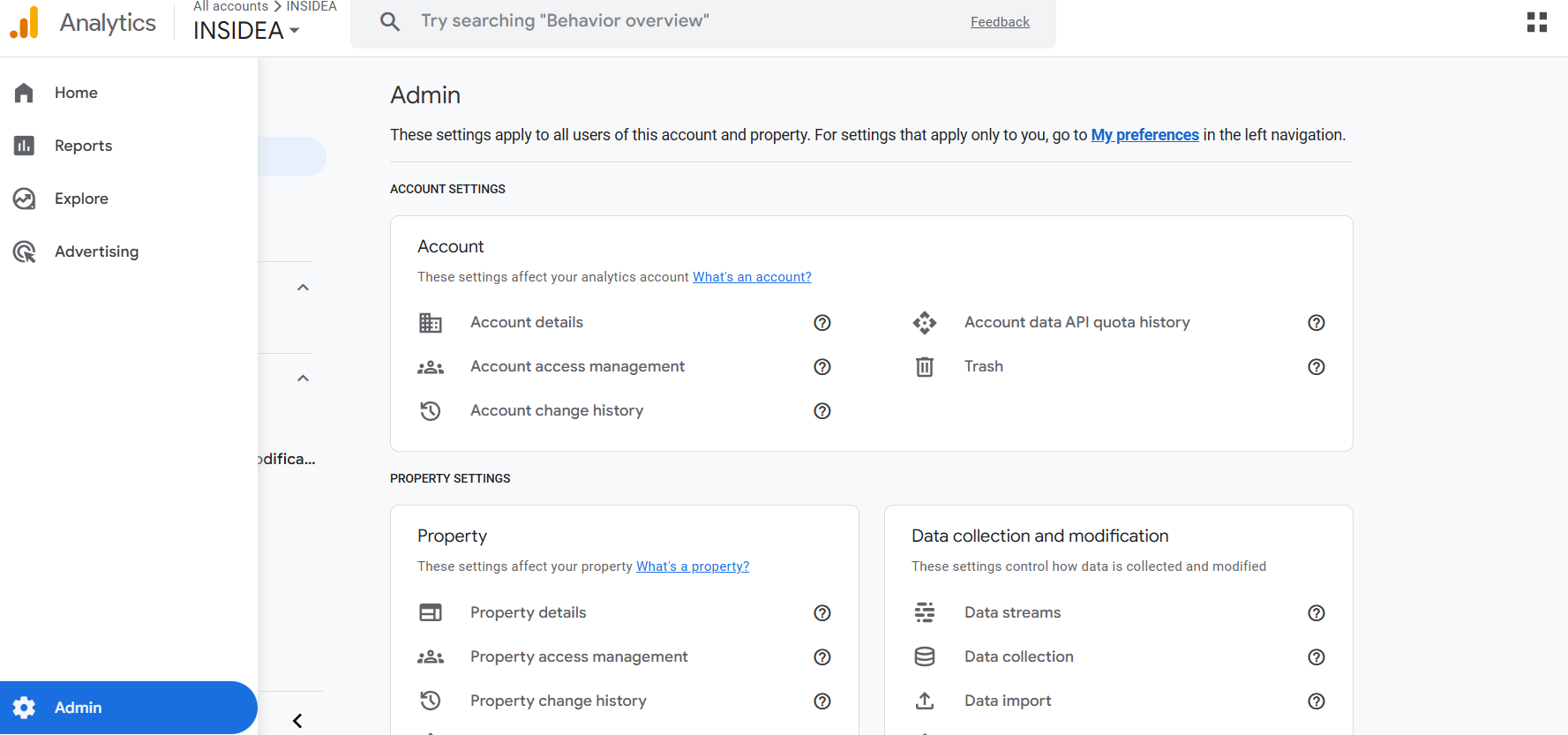Collapse the admin side panel arrow
The width and height of the screenshot is (1568, 735).
[x=297, y=721]
